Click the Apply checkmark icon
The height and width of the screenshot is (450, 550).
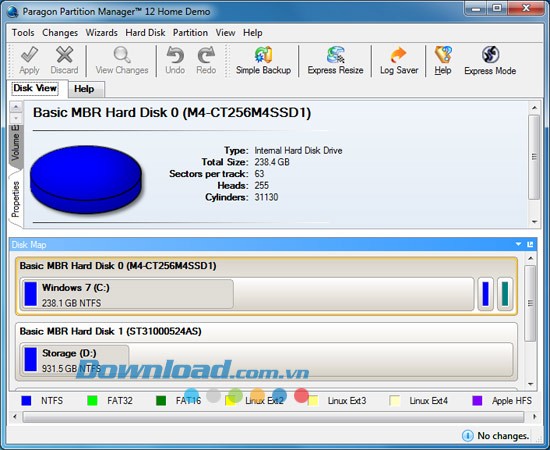(x=29, y=54)
